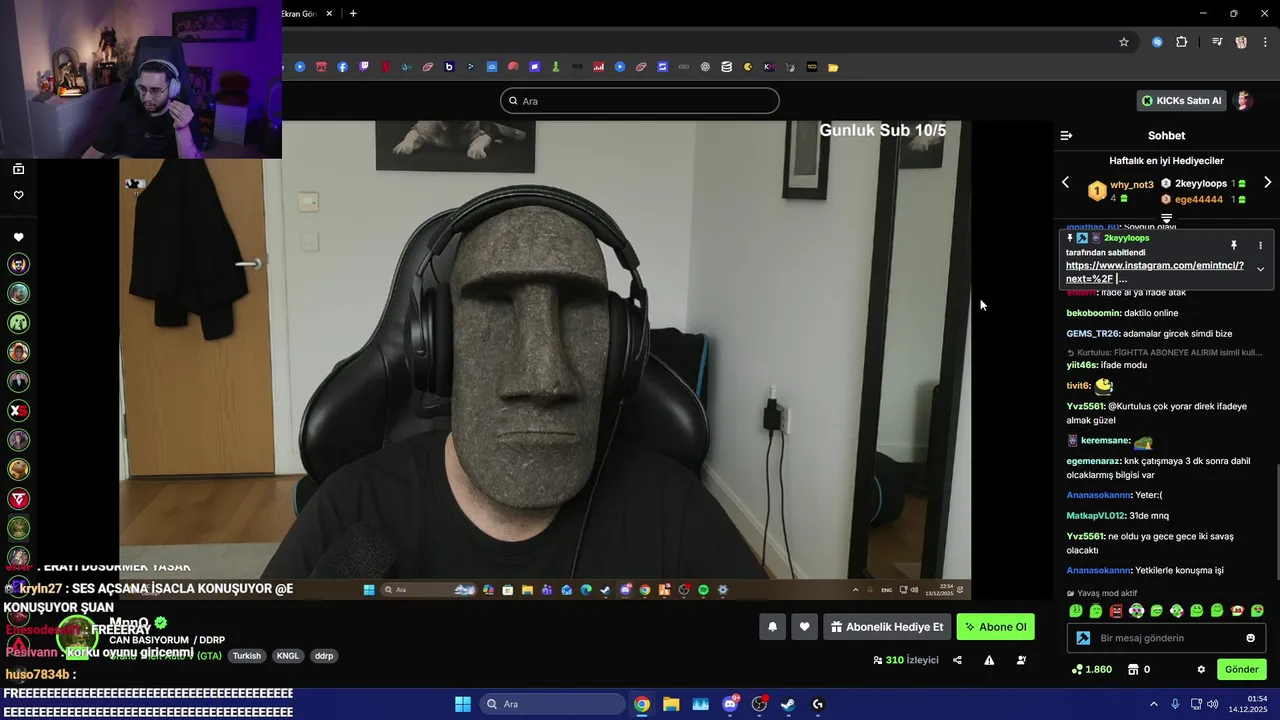Open Chrome from Windows taskbar
The width and height of the screenshot is (1280, 720).
(642, 704)
